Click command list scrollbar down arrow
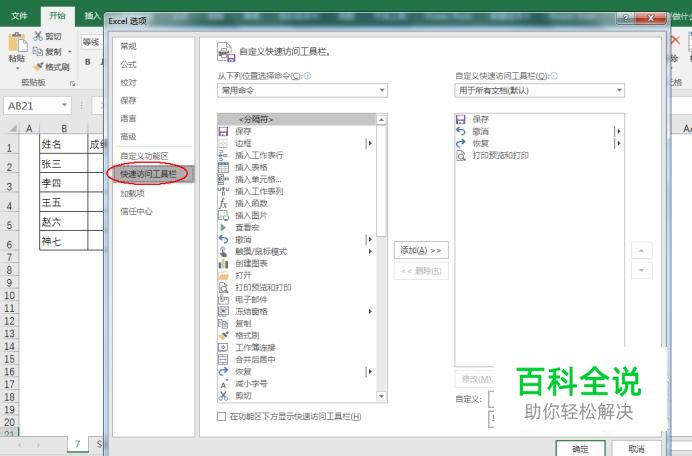692x456 pixels. [x=382, y=396]
